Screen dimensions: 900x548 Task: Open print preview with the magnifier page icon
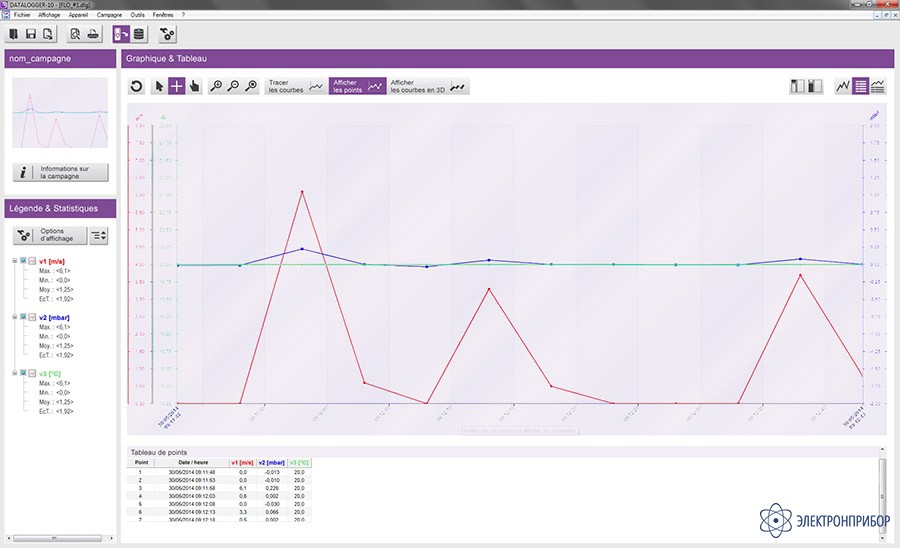(75, 34)
